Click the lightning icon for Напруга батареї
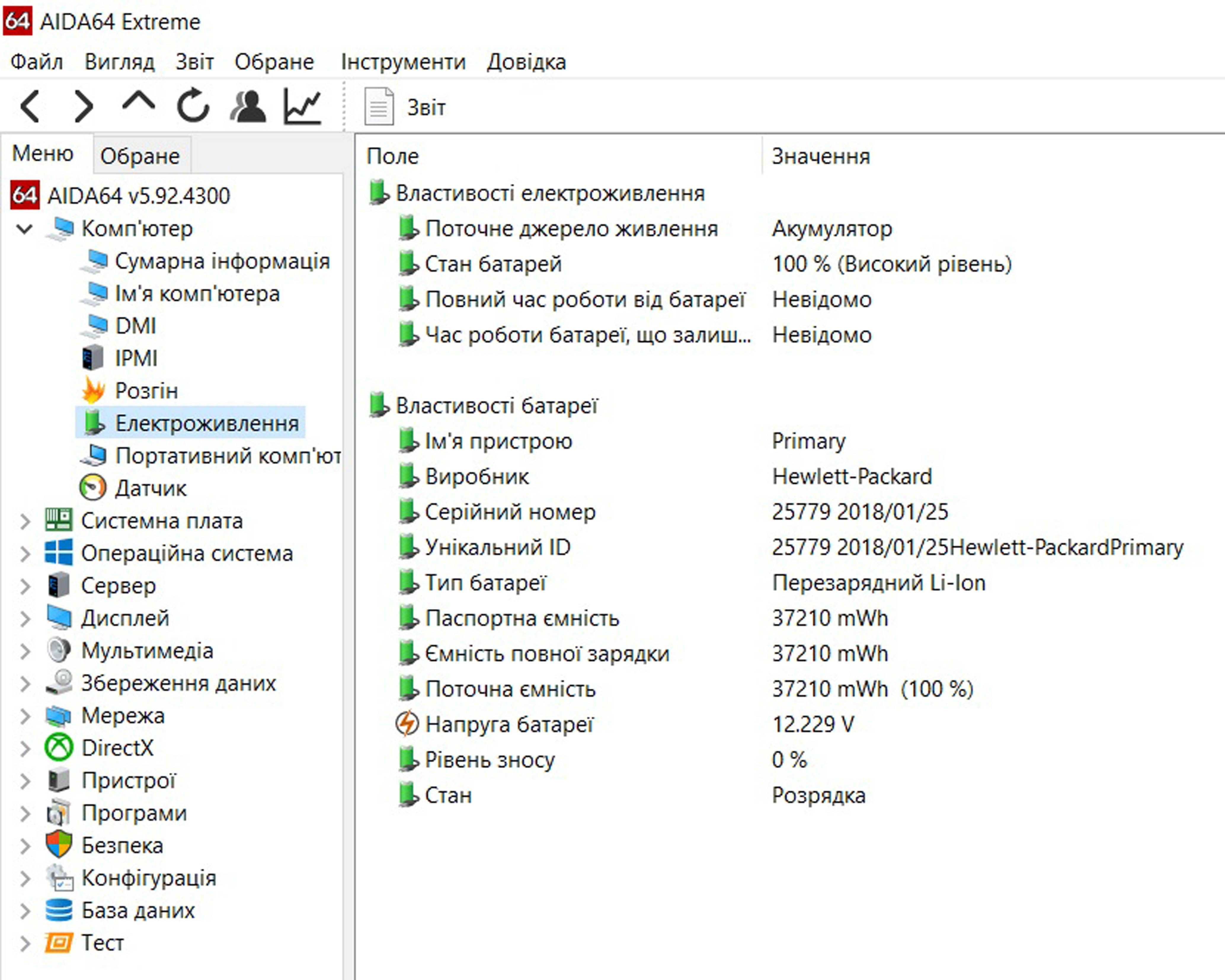Screen dimensions: 1225x980 tap(407, 724)
